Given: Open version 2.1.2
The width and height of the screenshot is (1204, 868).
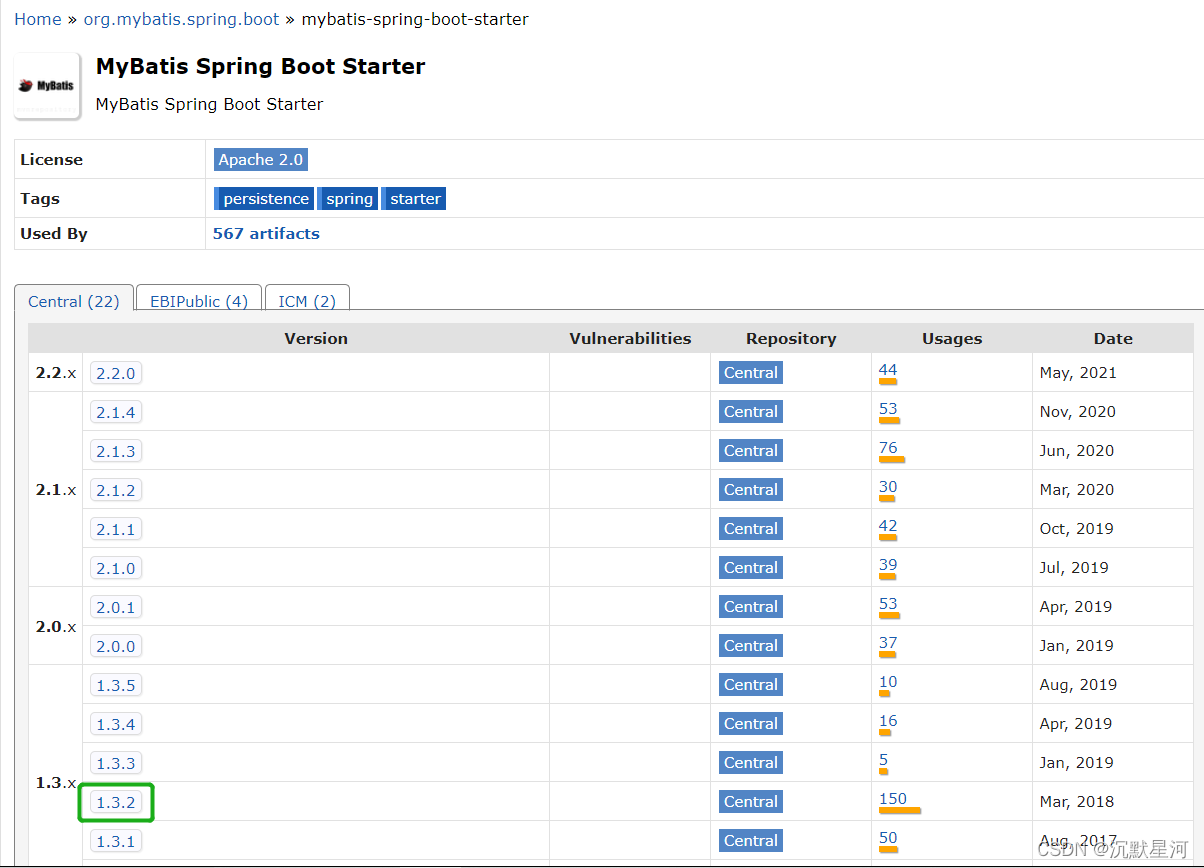Looking at the screenshot, I should tap(116, 490).
